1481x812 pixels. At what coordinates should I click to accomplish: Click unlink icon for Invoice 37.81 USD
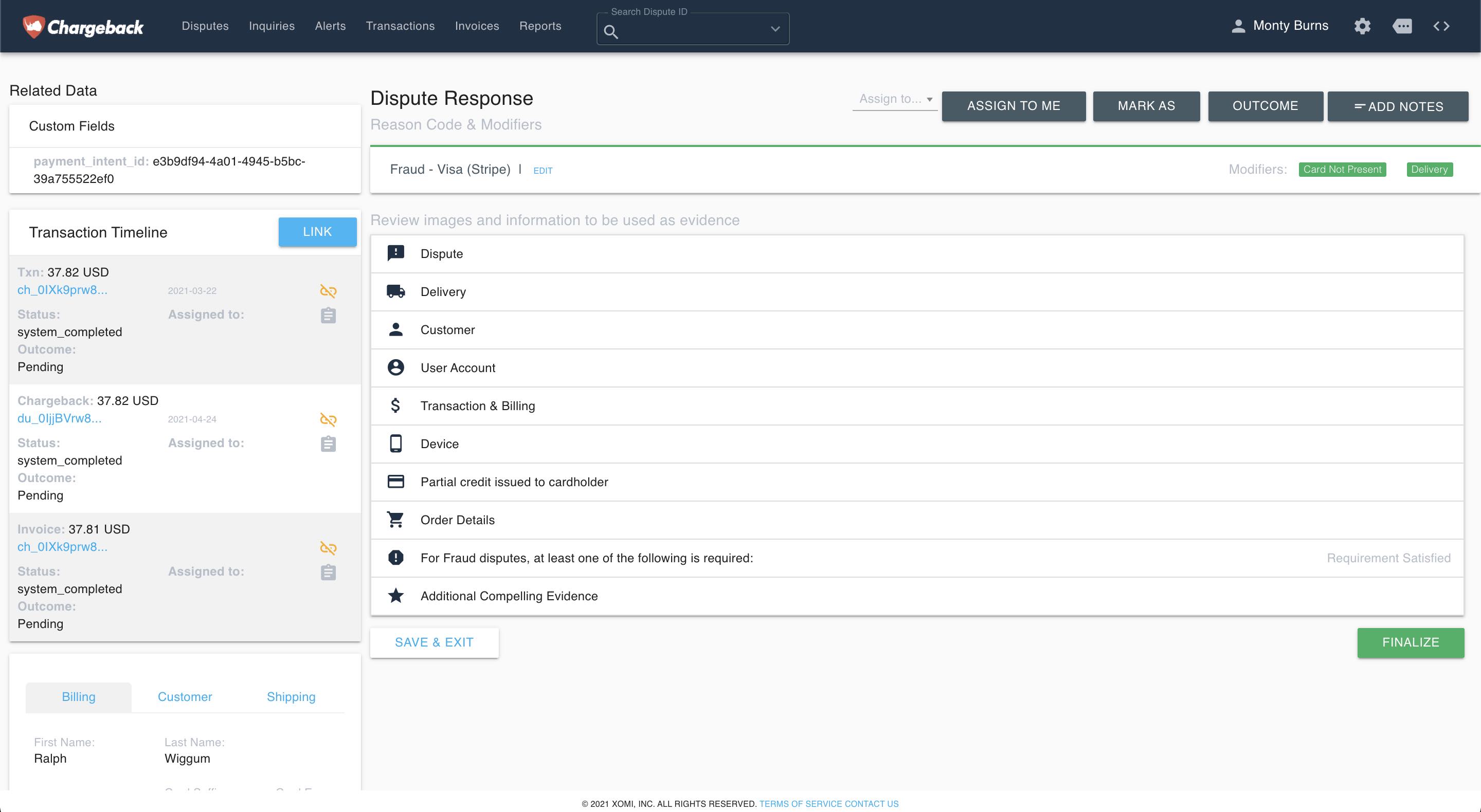point(328,548)
